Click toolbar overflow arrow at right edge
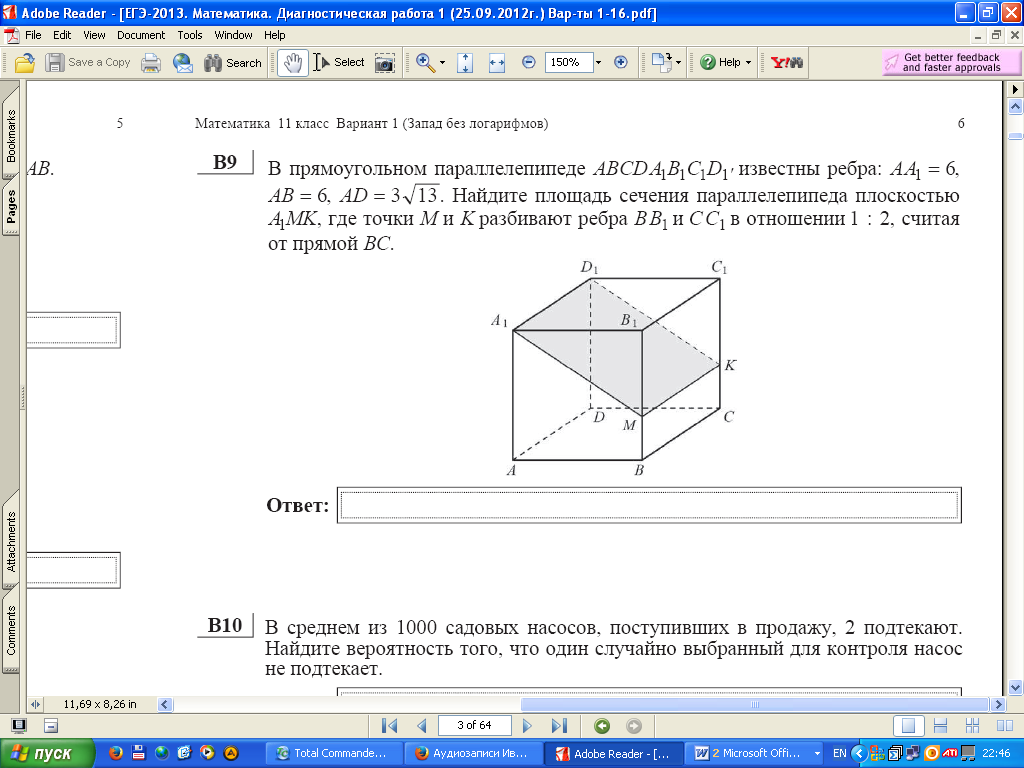Image resolution: width=1024 pixels, height=768 pixels. pos(1015,89)
